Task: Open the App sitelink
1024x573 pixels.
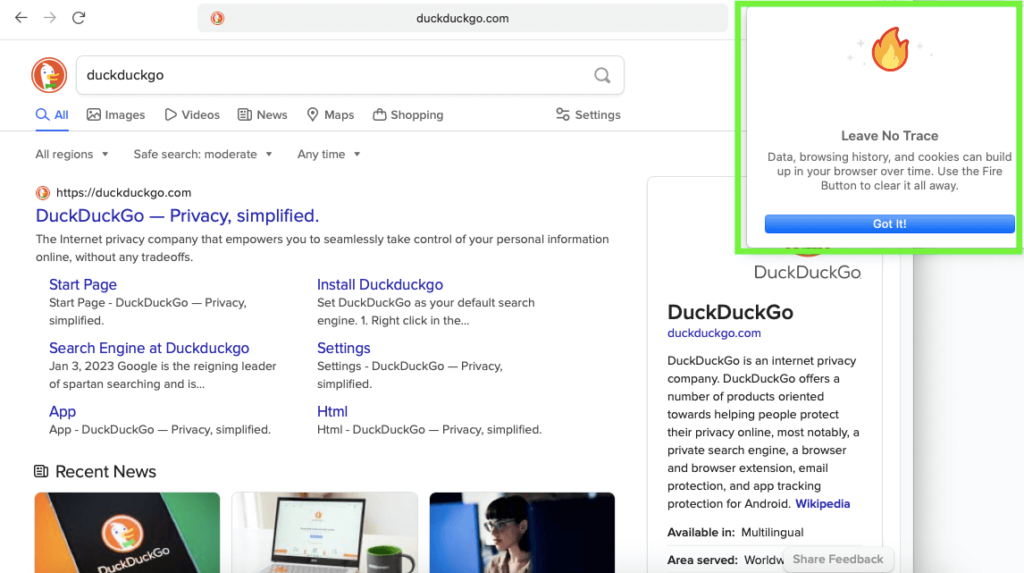Action: pos(62,412)
